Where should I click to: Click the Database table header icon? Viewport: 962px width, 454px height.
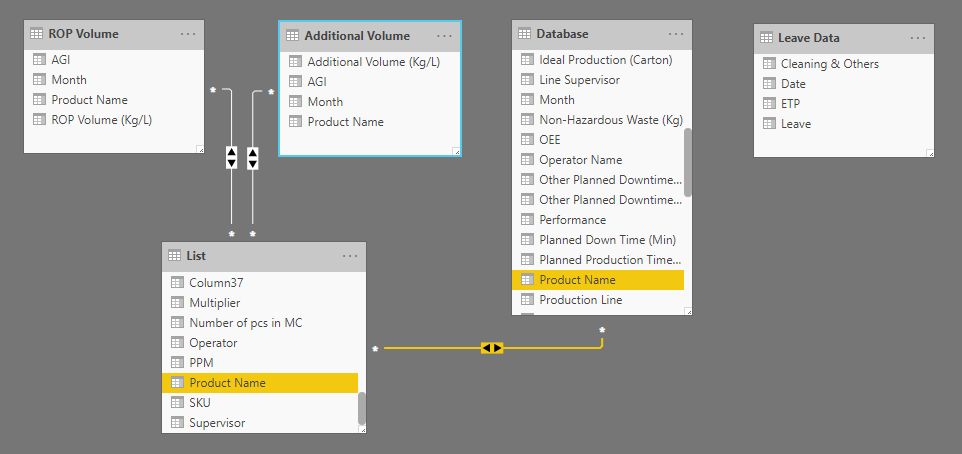[525, 34]
